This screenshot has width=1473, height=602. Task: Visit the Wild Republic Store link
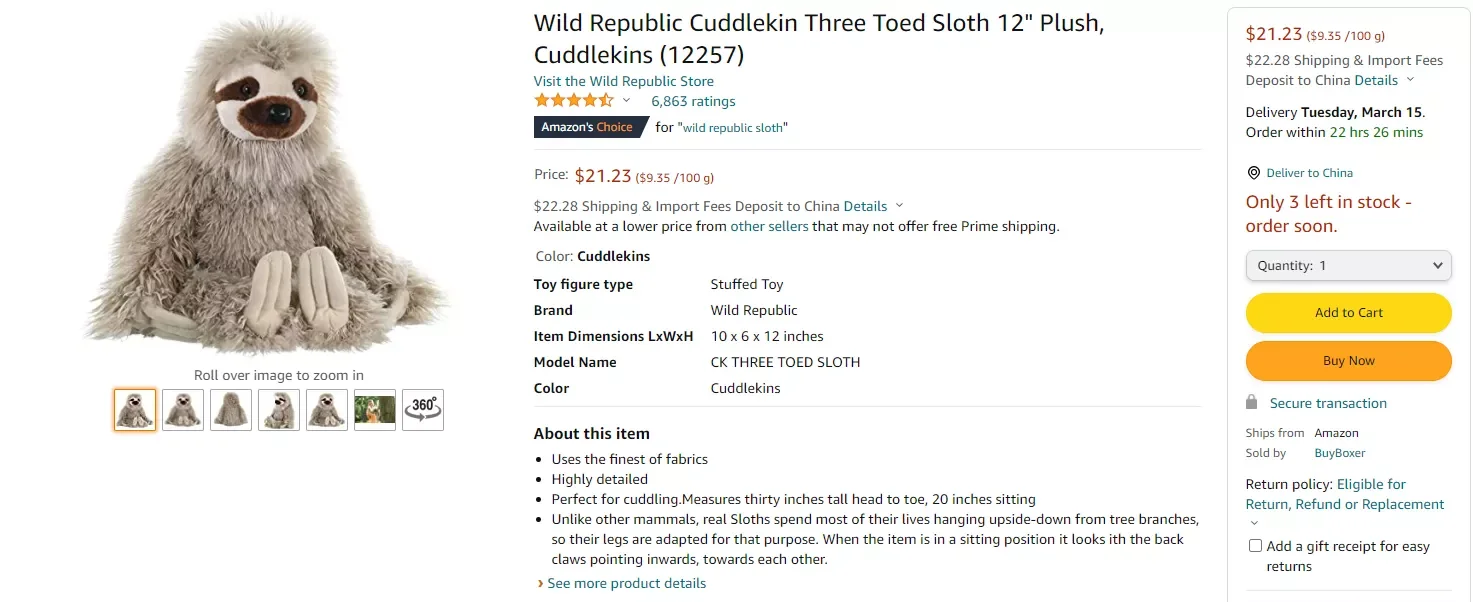click(x=624, y=81)
